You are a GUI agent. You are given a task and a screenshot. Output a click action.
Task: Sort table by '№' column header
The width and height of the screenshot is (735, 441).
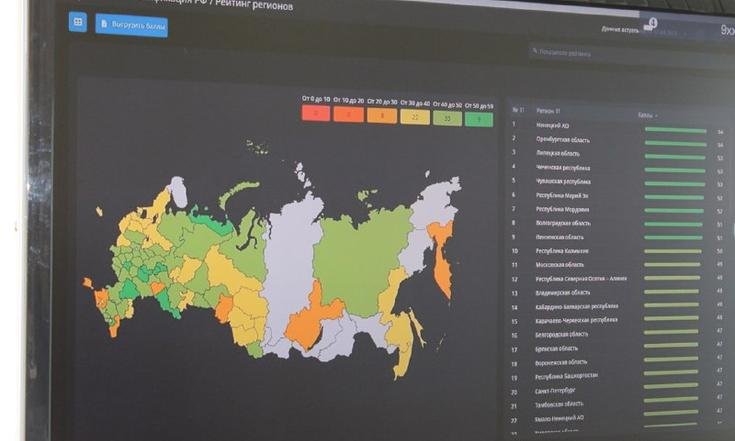(517, 109)
